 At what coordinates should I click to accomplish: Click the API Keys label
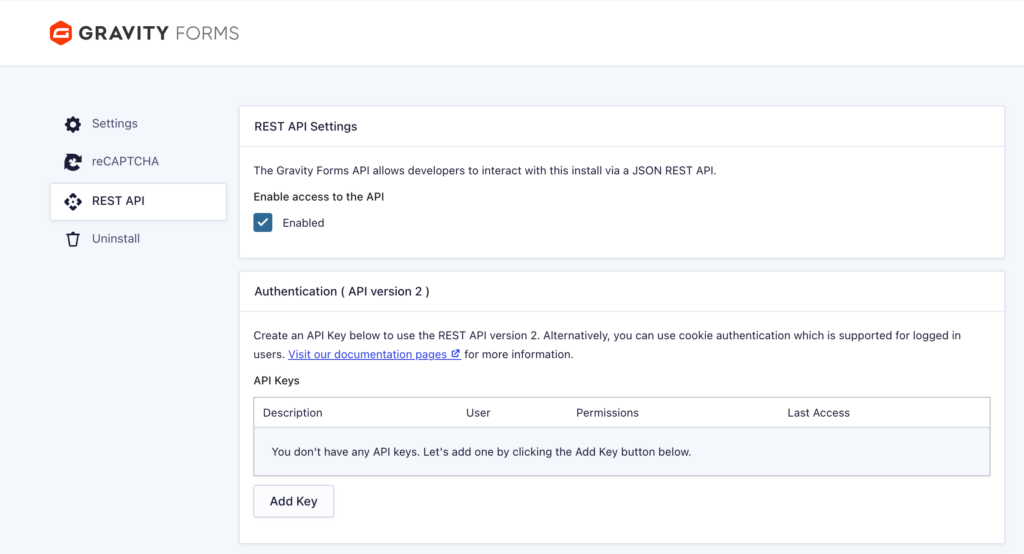pyautogui.click(x=276, y=380)
